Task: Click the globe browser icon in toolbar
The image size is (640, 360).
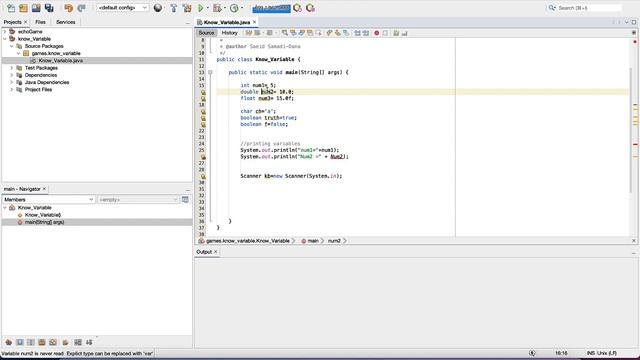Action: coord(158,8)
